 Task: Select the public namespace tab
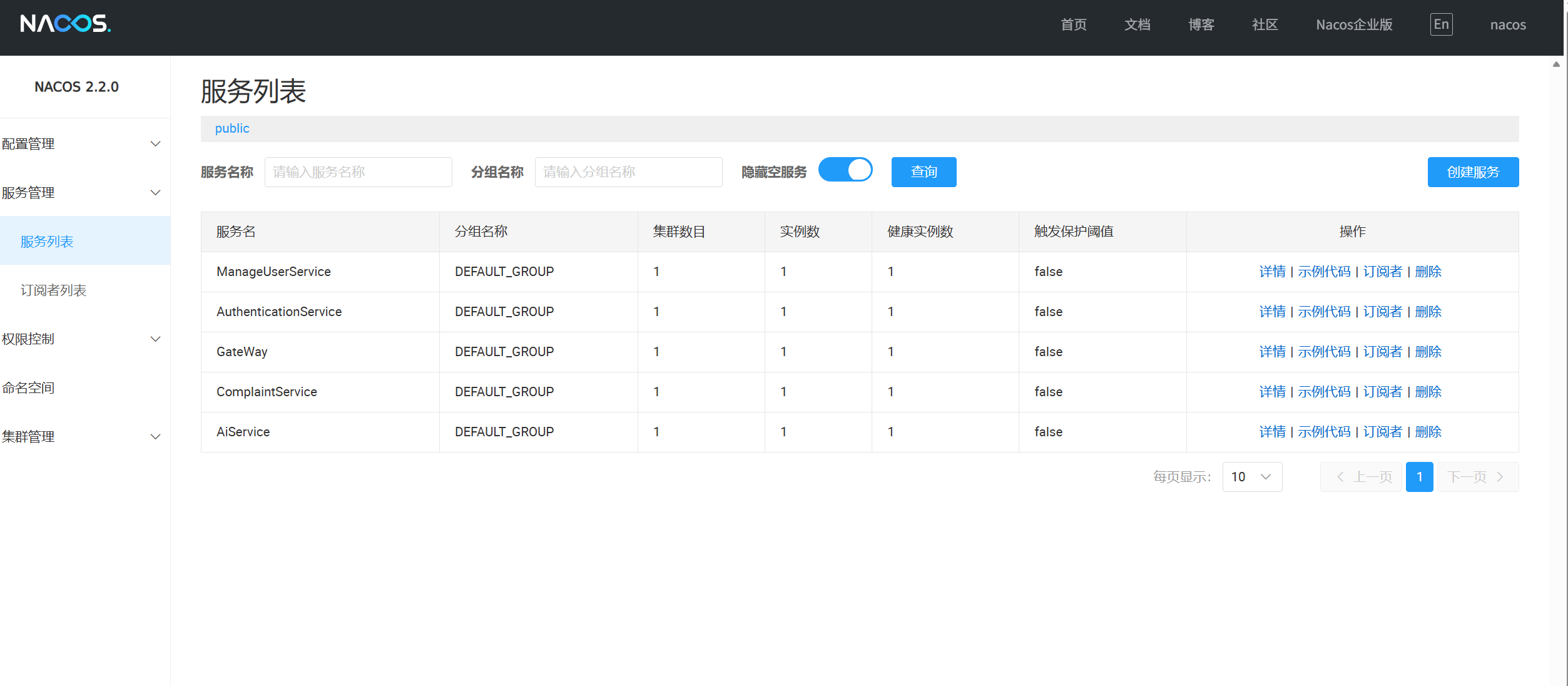pyautogui.click(x=232, y=128)
